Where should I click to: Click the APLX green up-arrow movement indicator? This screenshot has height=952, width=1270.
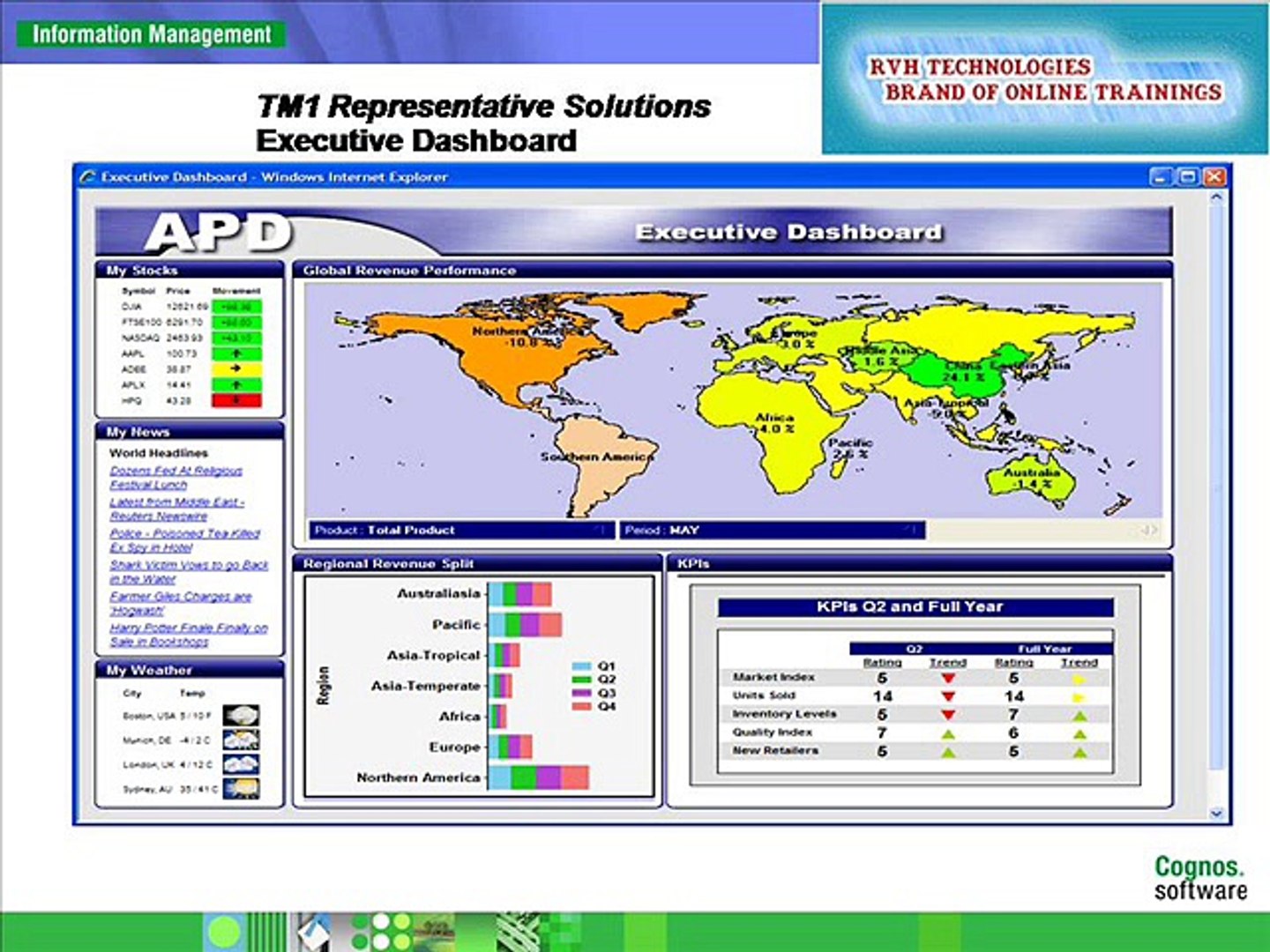point(236,385)
